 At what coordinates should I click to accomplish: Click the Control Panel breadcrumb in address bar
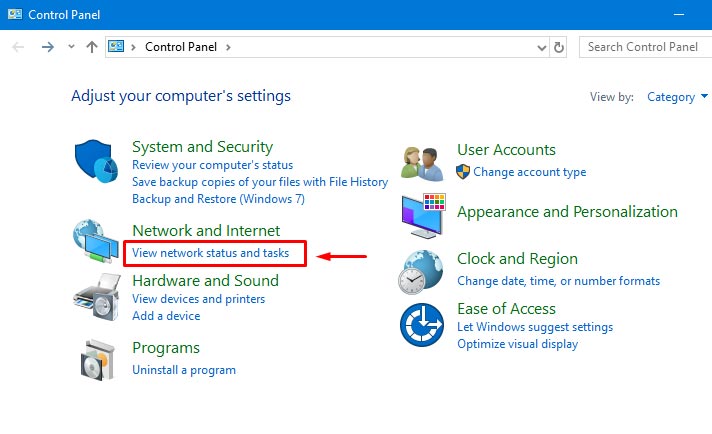tap(183, 47)
